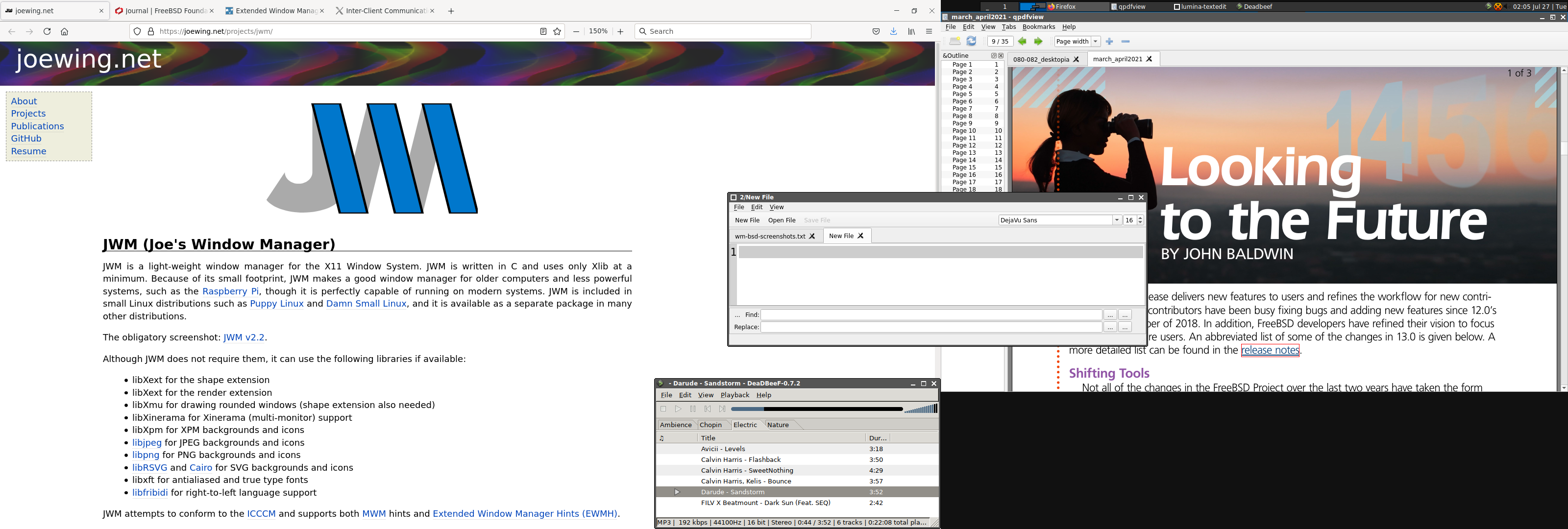Adjust DeaDBeeF volume bars
1568x529 pixels.
(921, 409)
